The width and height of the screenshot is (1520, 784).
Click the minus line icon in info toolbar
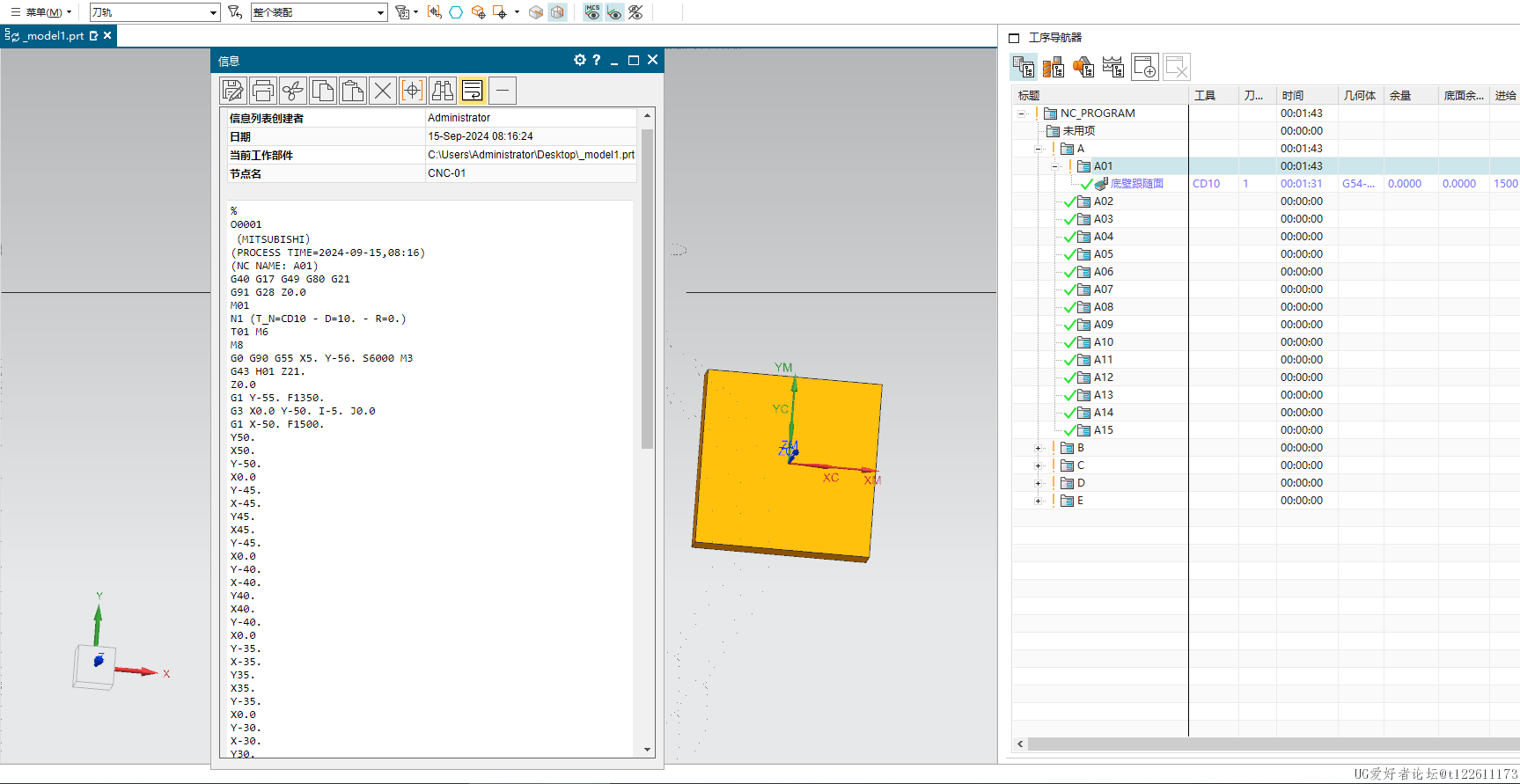(x=503, y=91)
